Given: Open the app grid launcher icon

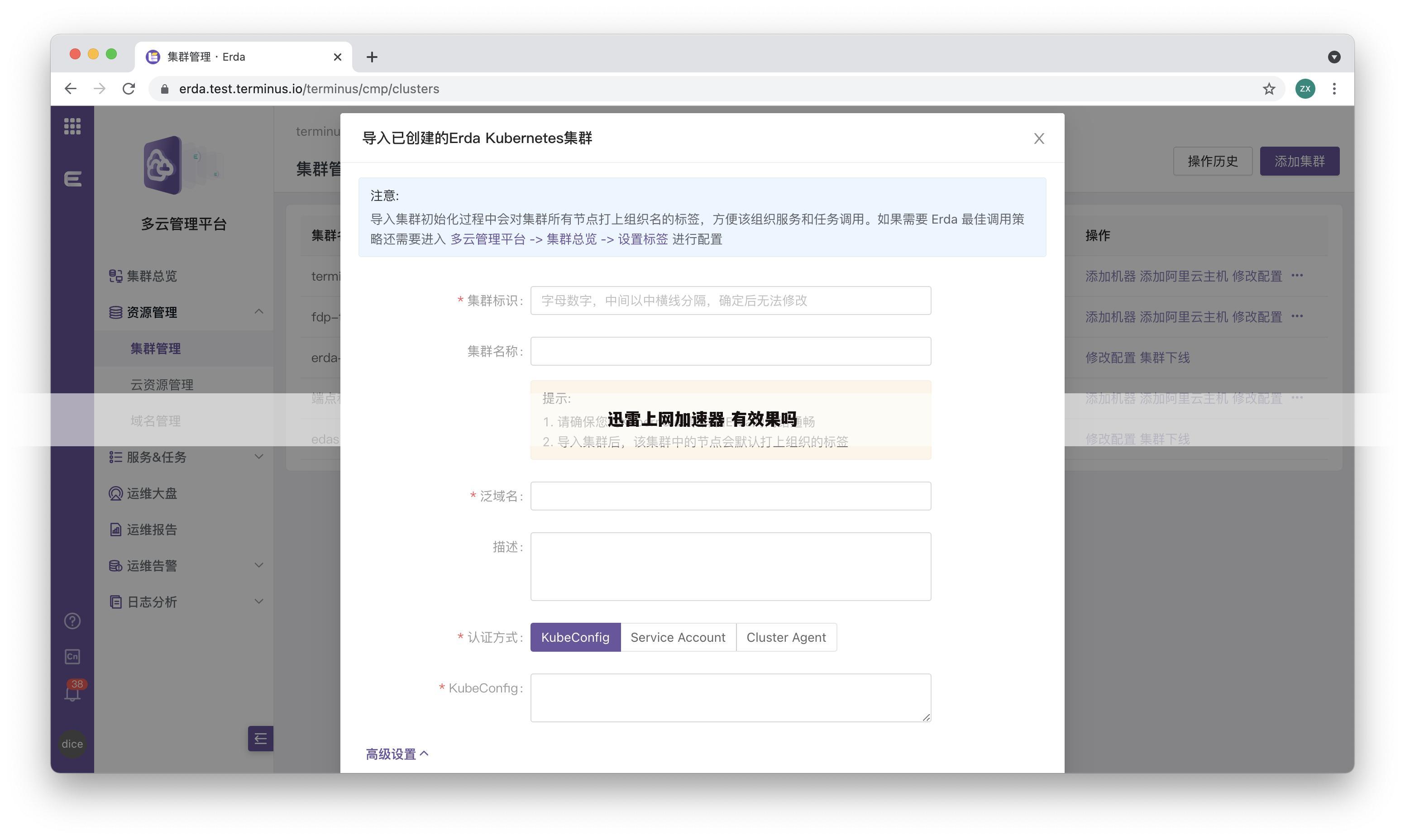Looking at the screenshot, I should pyautogui.click(x=72, y=126).
